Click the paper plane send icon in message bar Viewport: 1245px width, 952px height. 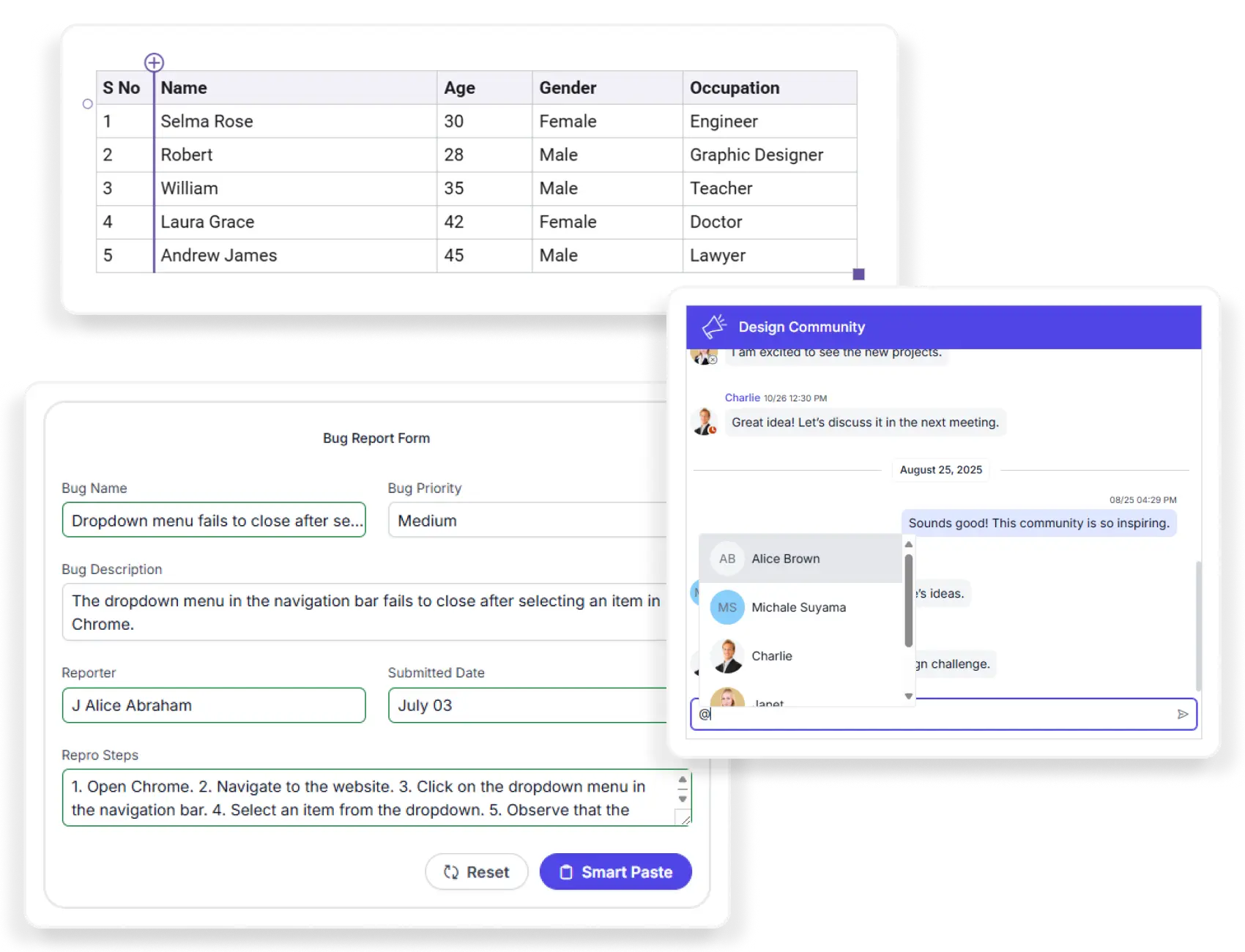(x=1183, y=714)
